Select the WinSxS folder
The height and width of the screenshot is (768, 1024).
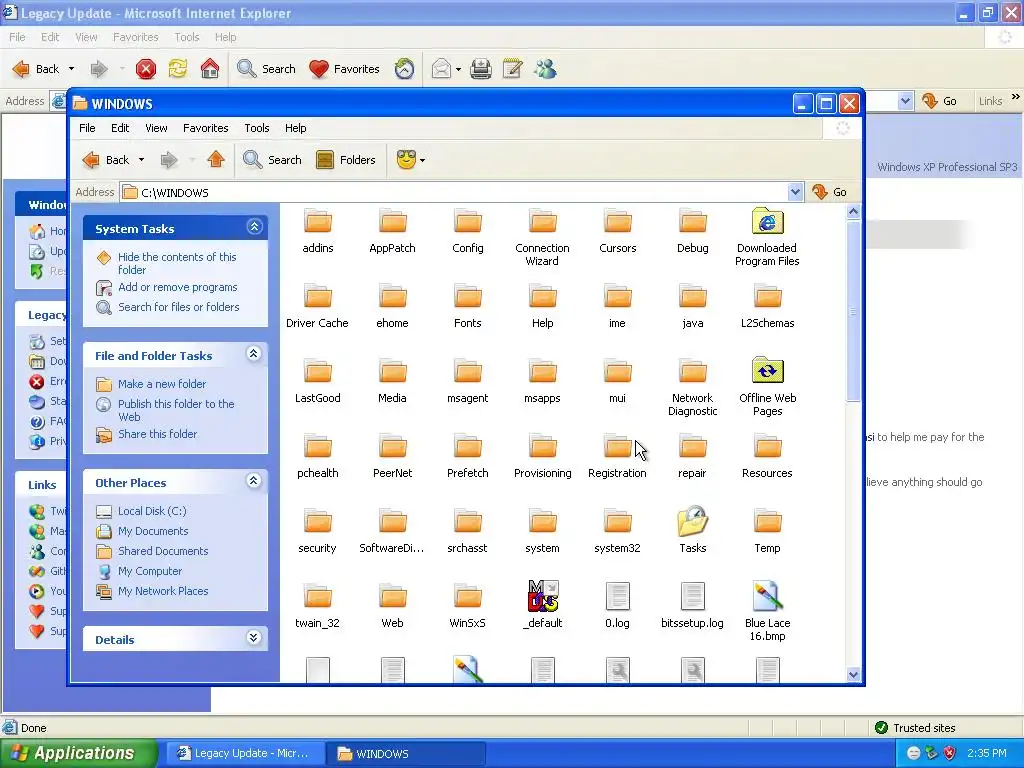point(468,606)
